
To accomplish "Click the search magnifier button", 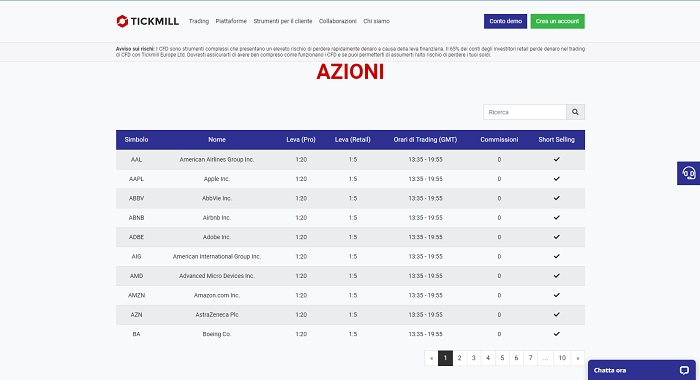I will (575, 112).
